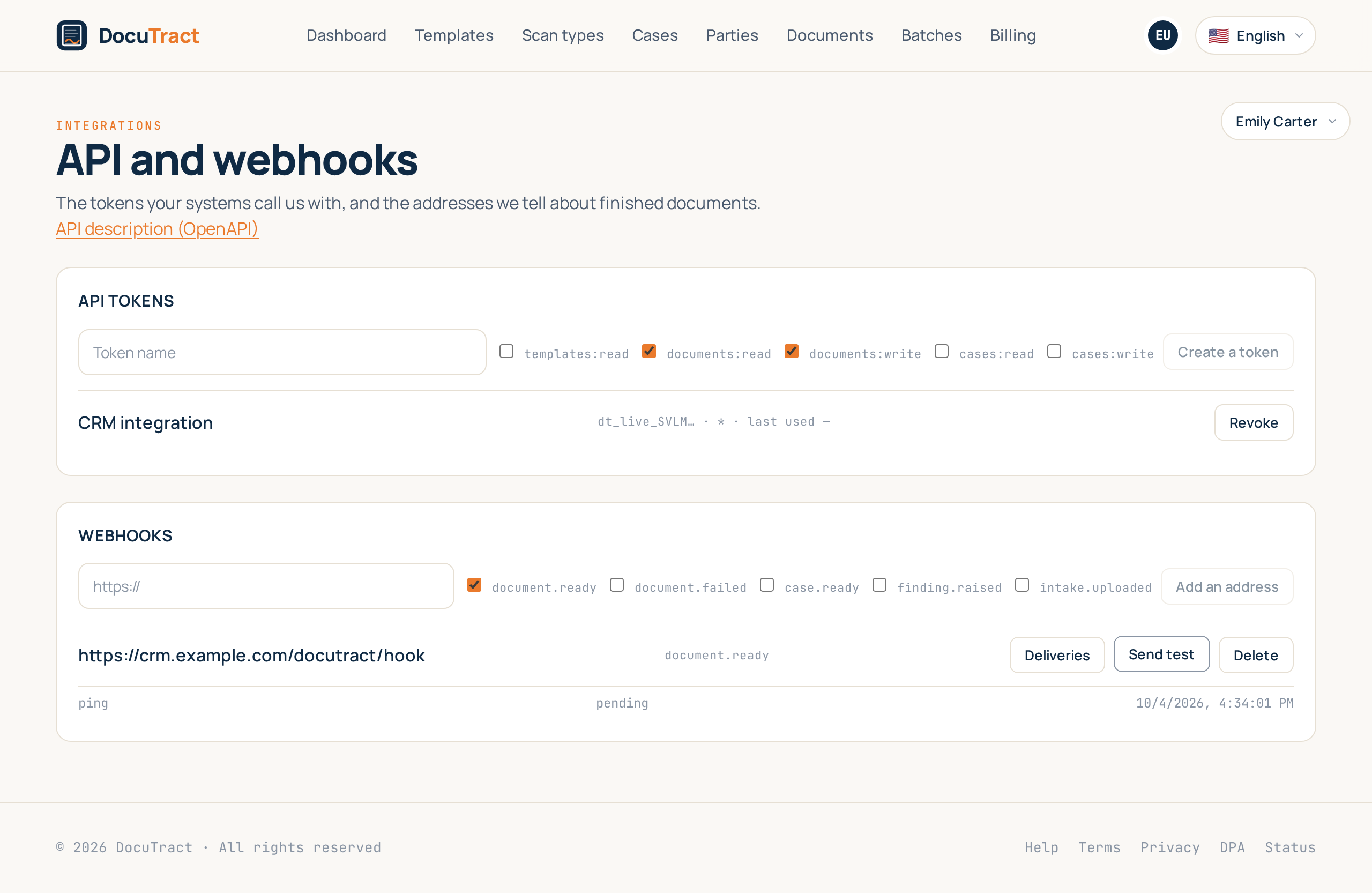This screenshot has width=1372, height=893.
Task: Focus the Token name field
Action: (282, 352)
